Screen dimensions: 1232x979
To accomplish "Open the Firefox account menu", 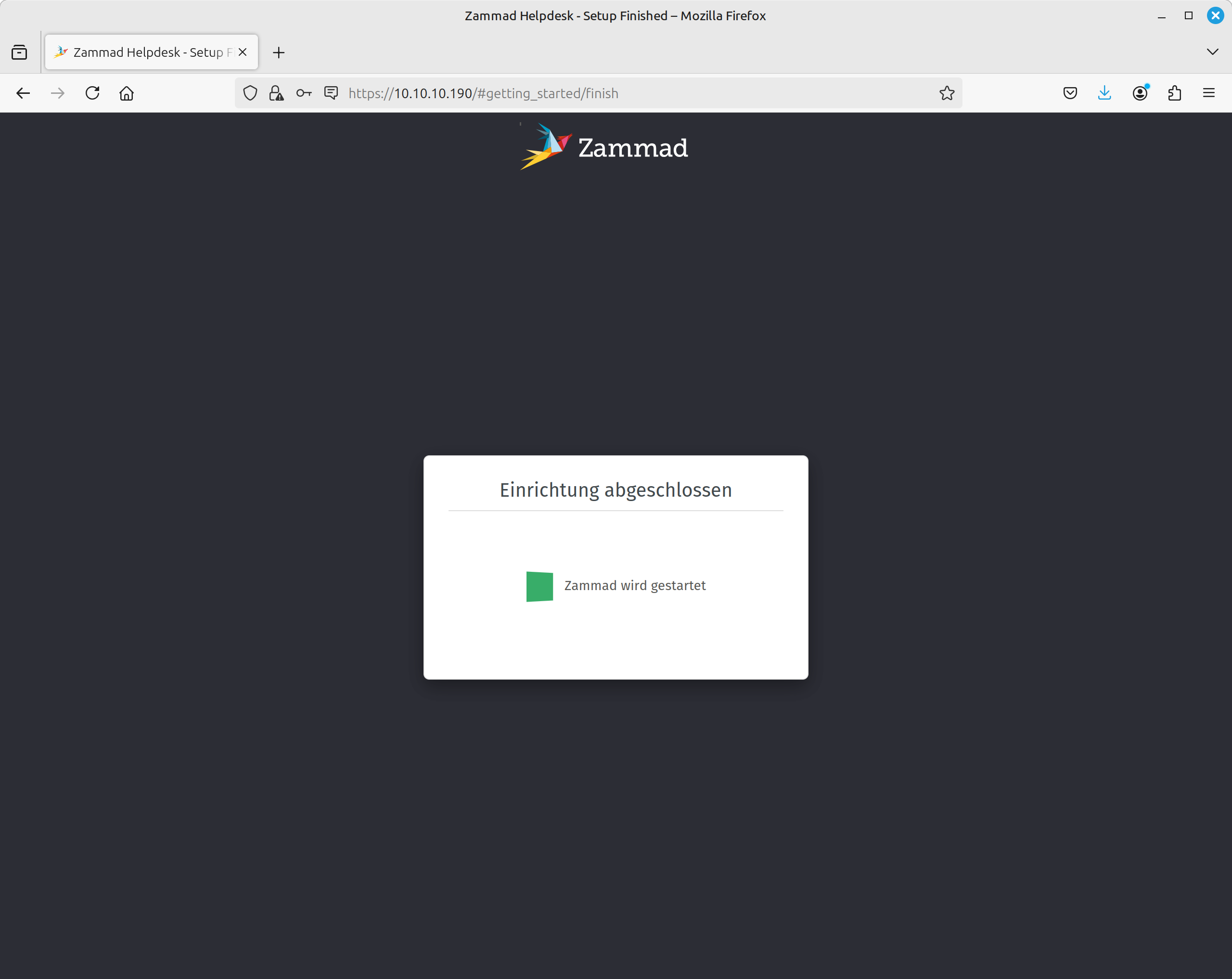I will pyautogui.click(x=1140, y=93).
